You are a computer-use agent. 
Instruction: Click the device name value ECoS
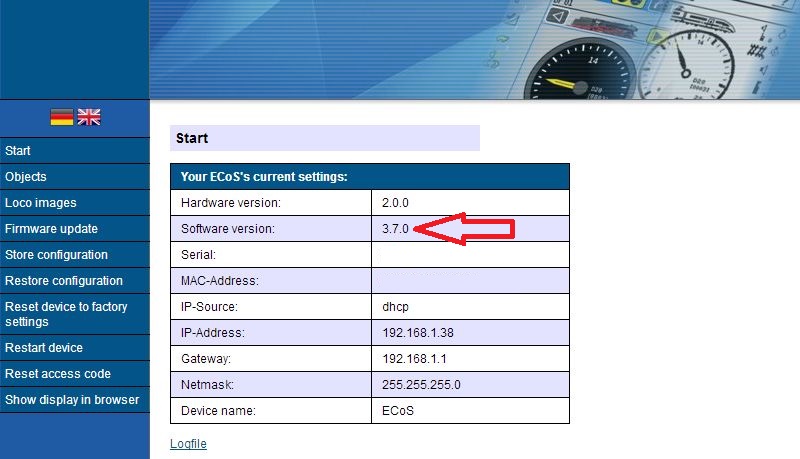pos(398,410)
